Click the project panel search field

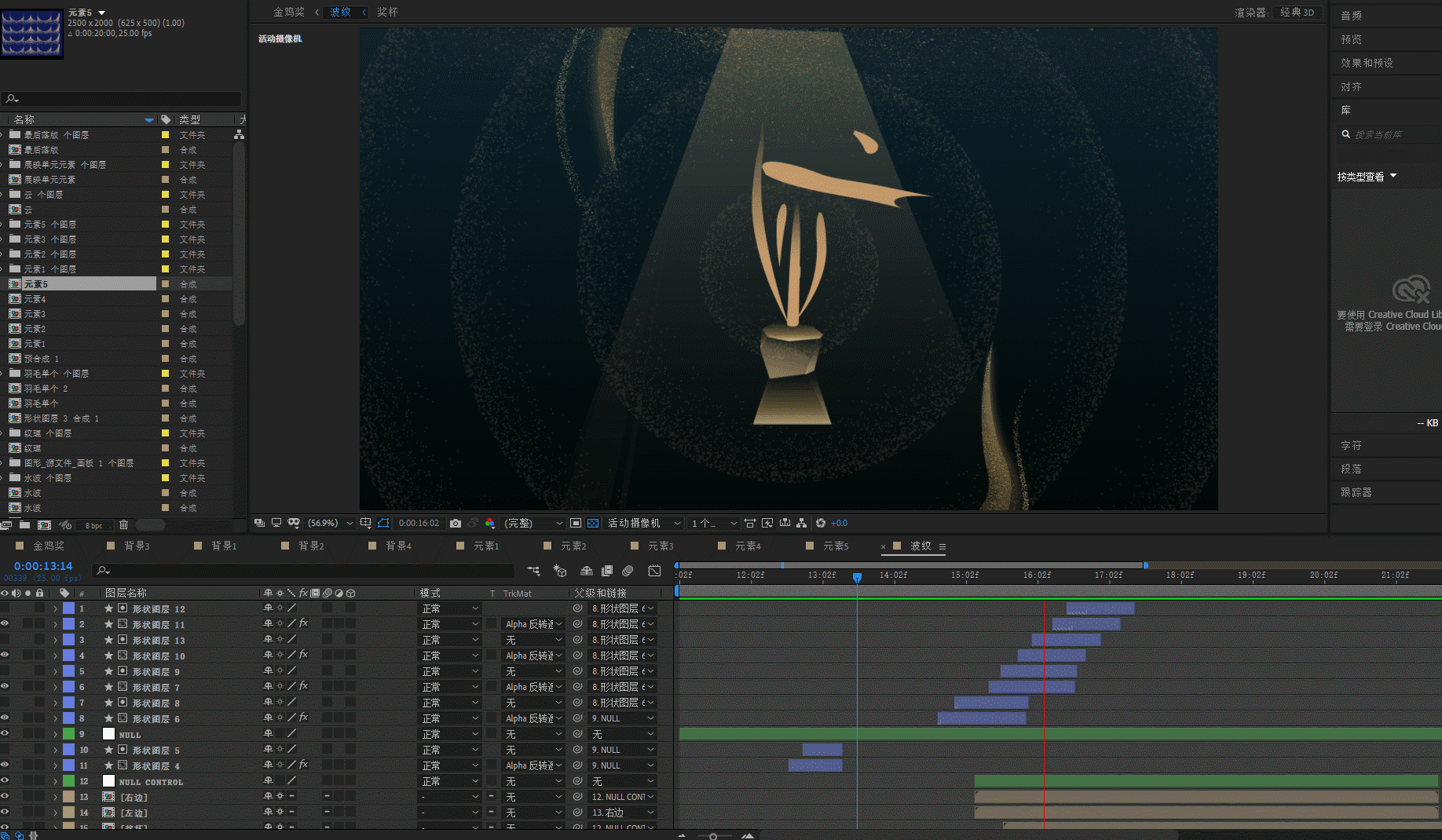tap(122, 99)
